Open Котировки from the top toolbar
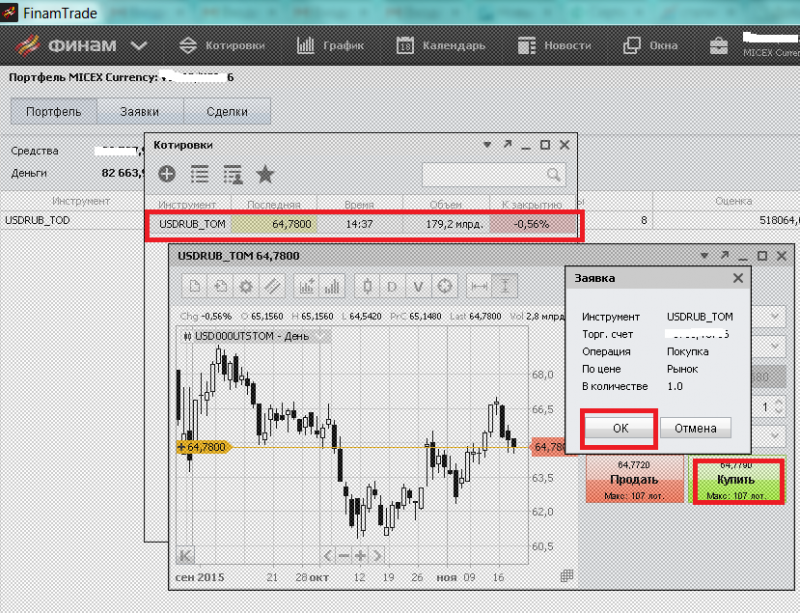The image size is (800, 613). [x=222, y=45]
